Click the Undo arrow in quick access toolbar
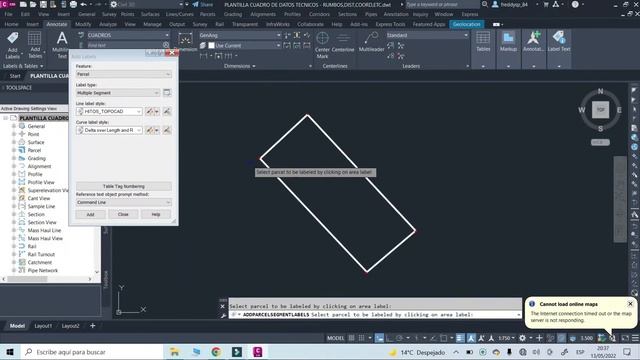This screenshot has height=360, width=640. pos(84,4)
